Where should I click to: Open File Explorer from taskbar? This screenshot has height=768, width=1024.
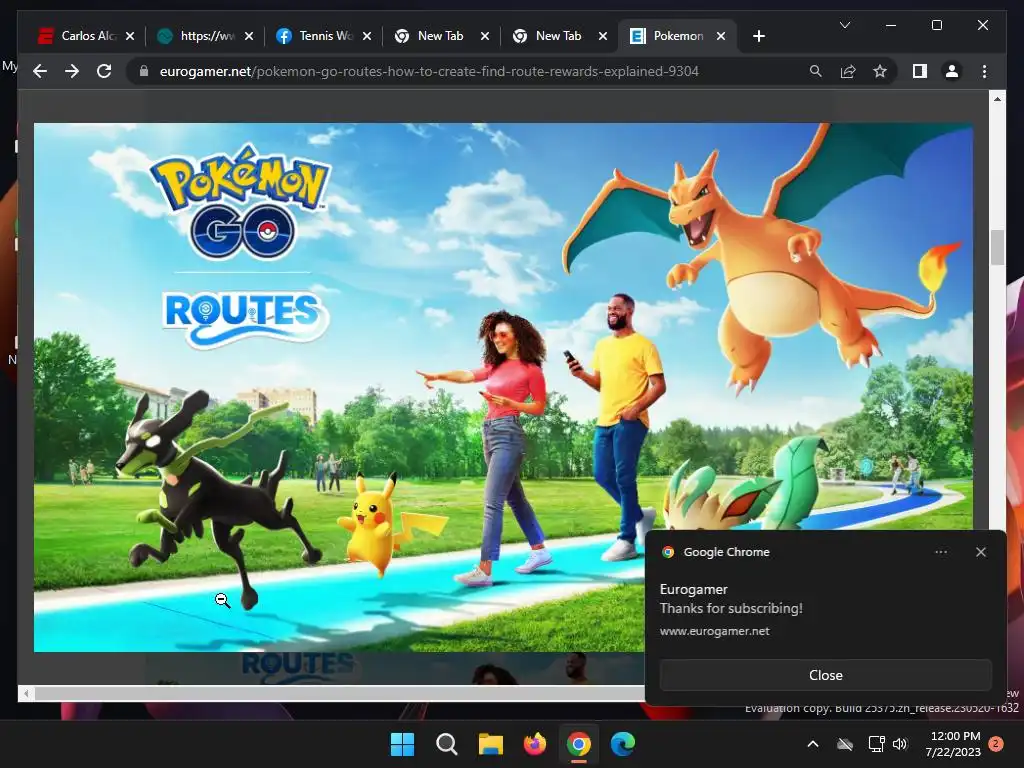click(490, 744)
